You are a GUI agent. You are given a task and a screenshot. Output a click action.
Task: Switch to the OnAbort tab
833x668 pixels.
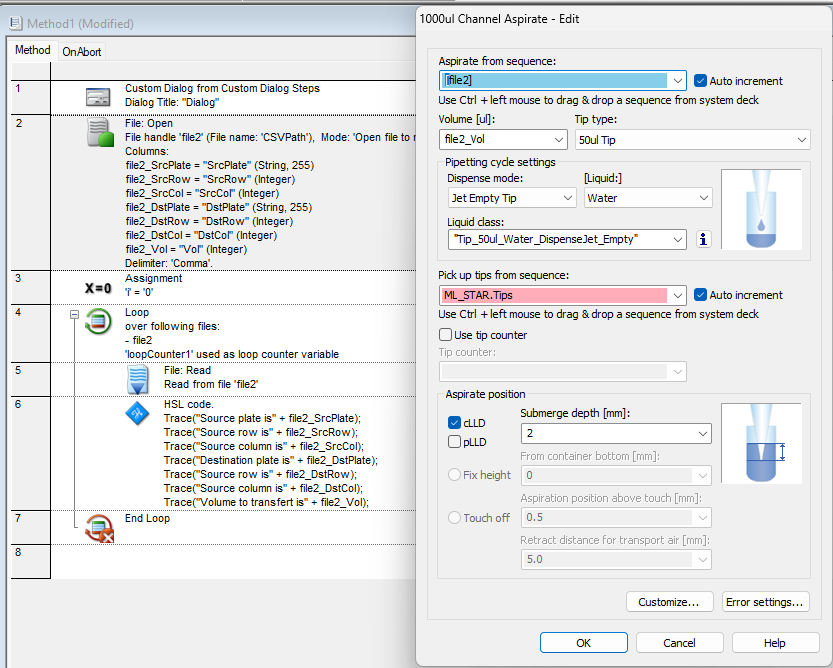(81, 51)
